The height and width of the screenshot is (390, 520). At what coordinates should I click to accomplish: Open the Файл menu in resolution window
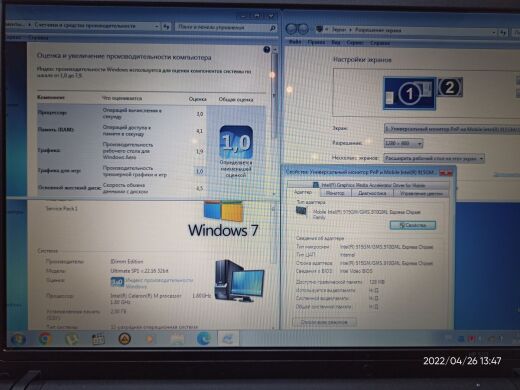[x=295, y=42]
